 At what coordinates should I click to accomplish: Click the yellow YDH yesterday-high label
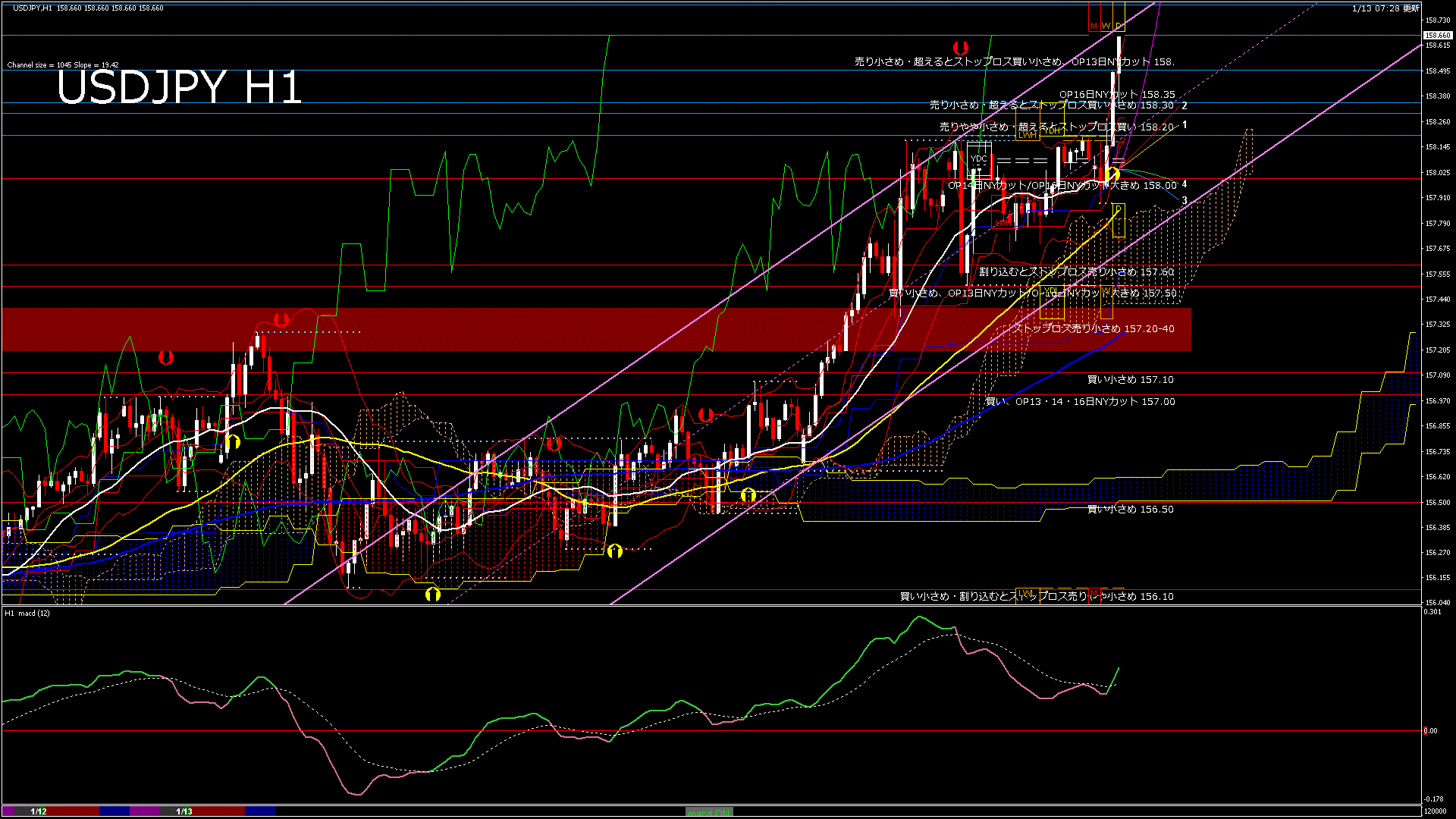coord(1052,131)
